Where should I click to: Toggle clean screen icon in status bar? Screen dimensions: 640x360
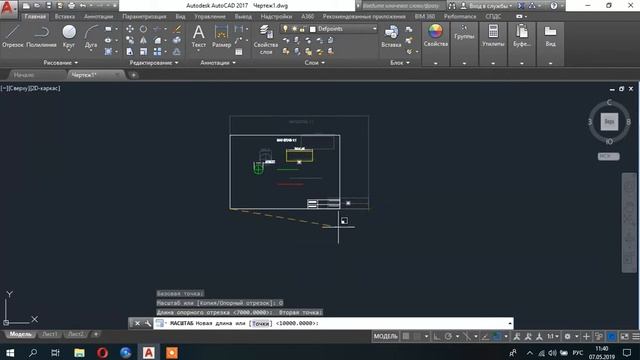tap(624, 336)
